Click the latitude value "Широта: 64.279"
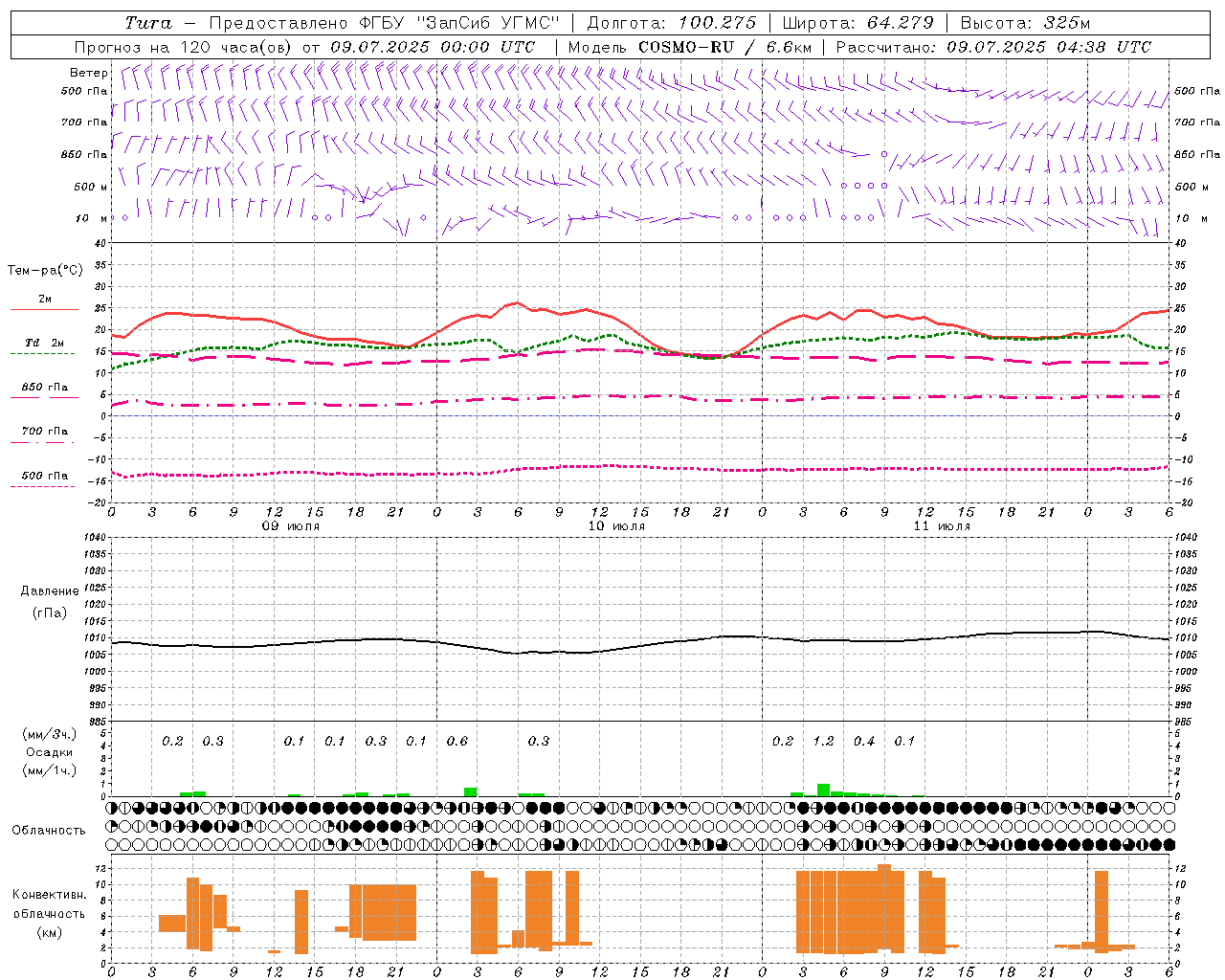1225x980 pixels. [857, 23]
